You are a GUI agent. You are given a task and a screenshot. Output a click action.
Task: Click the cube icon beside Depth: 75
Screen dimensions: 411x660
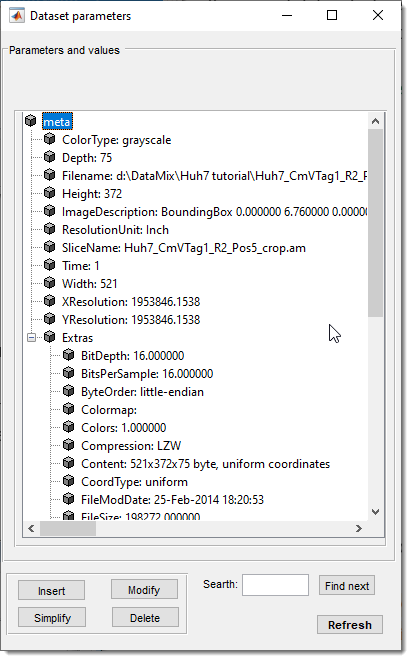pos(50,157)
